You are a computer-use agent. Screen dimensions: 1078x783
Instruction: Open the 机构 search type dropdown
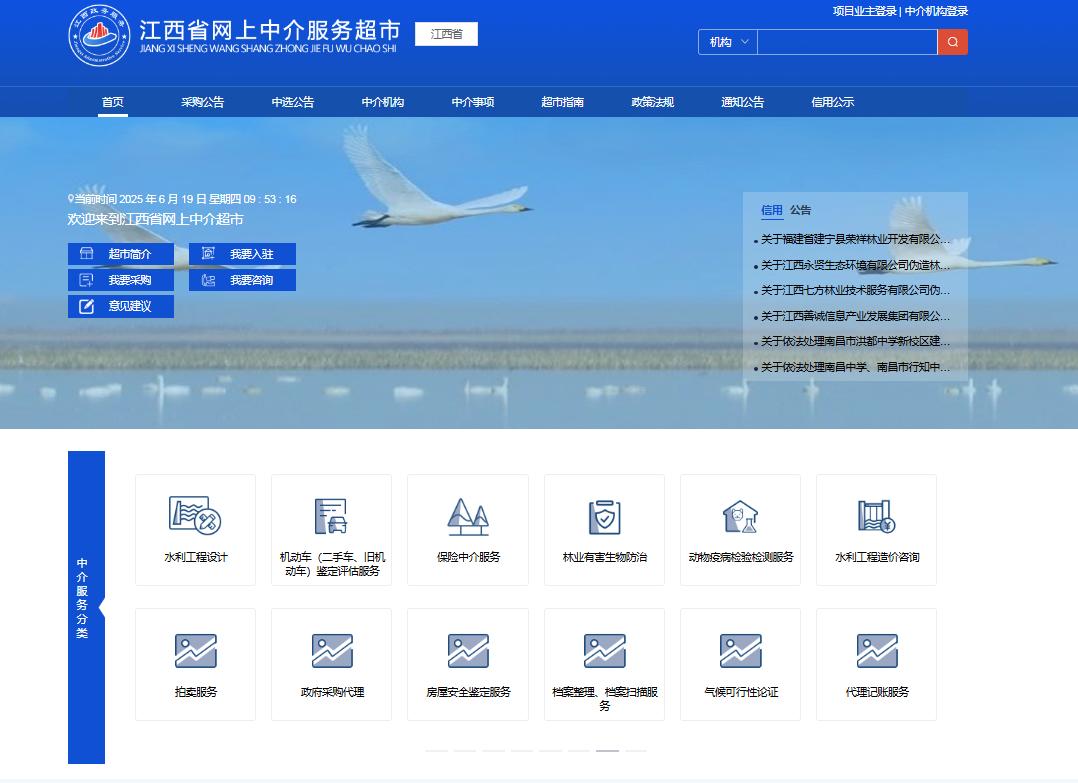pos(727,42)
